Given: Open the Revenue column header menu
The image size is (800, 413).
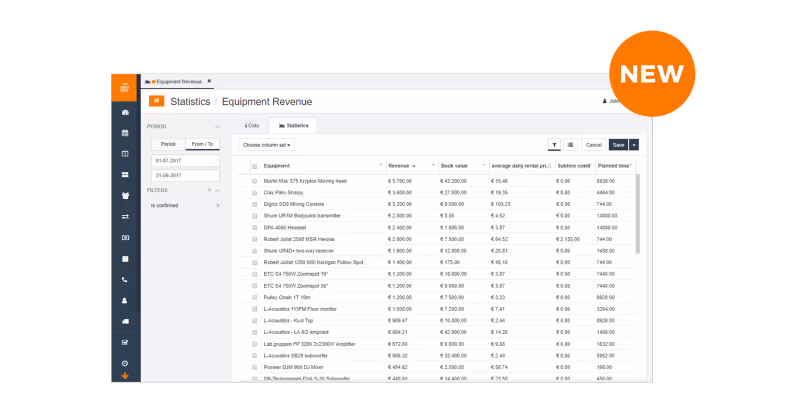Looking at the screenshot, I should 433,165.
